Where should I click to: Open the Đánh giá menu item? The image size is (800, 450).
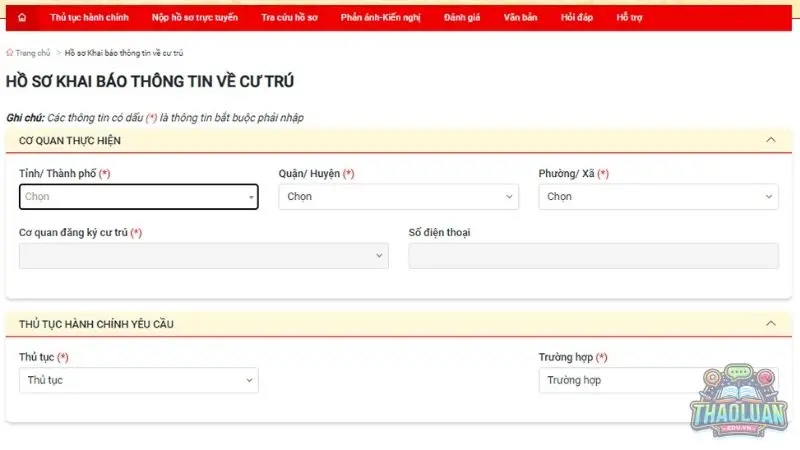462,17
